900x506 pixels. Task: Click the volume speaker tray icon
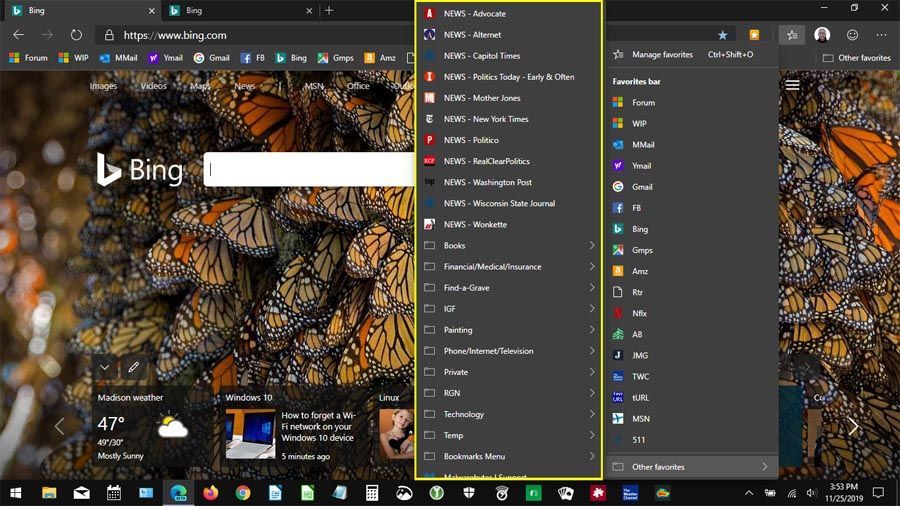pos(811,493)
